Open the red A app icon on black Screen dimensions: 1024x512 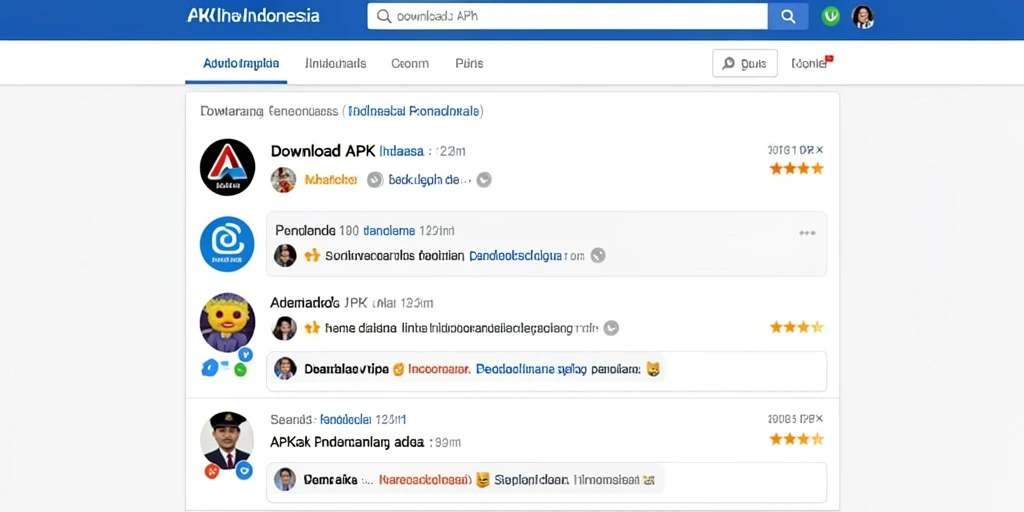pos(227,167)
